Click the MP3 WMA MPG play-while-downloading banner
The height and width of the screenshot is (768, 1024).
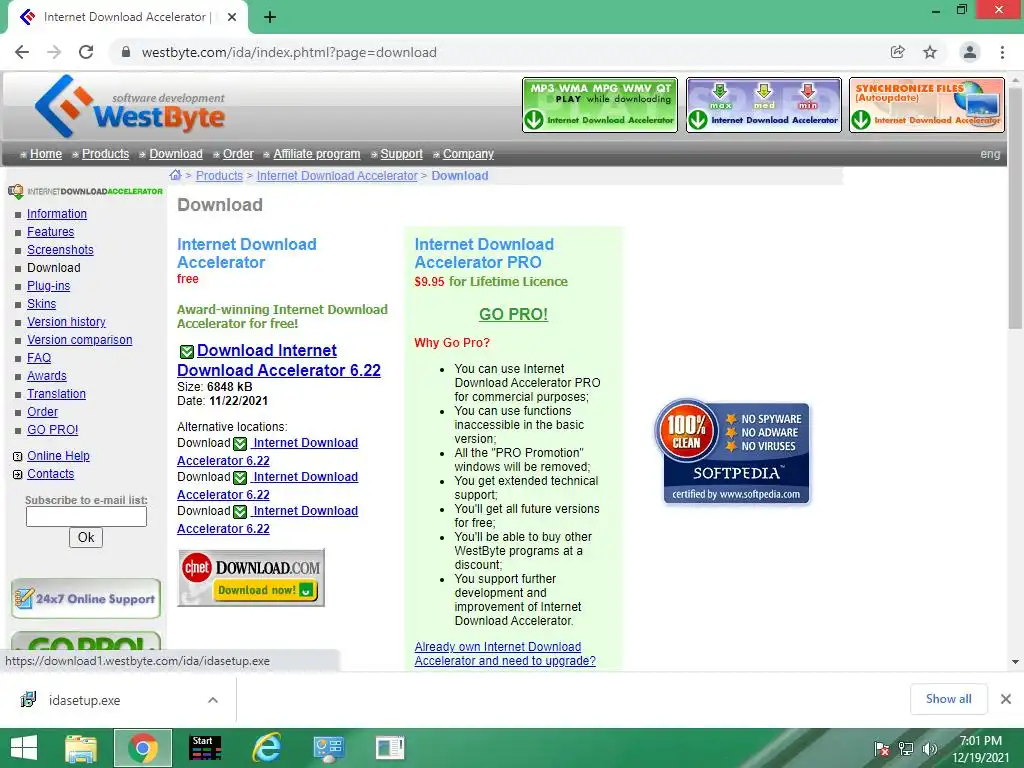600,105
